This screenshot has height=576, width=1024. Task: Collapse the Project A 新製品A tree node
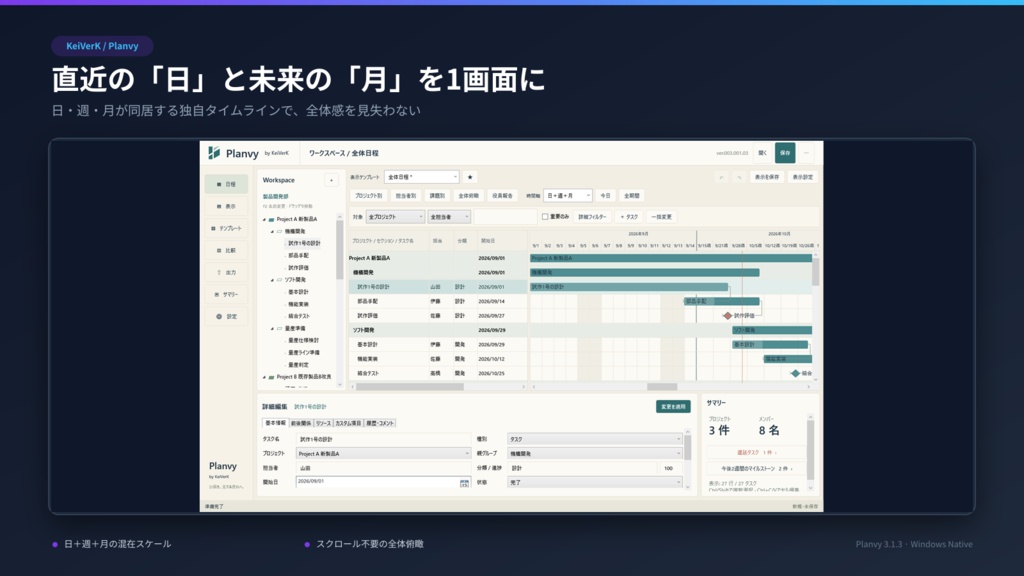pos(264,219)
